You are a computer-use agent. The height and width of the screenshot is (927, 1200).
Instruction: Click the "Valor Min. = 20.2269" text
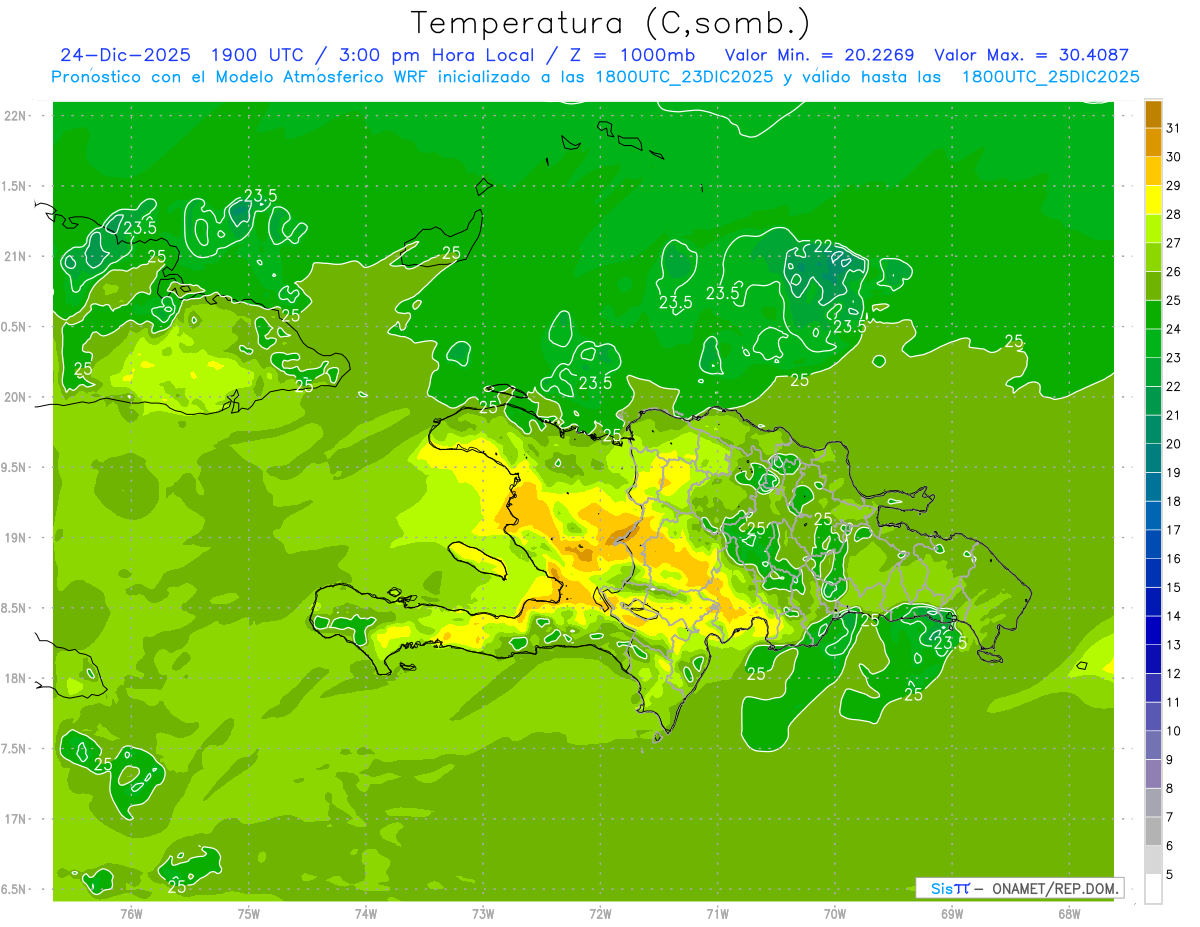click(x=819, y=56)
